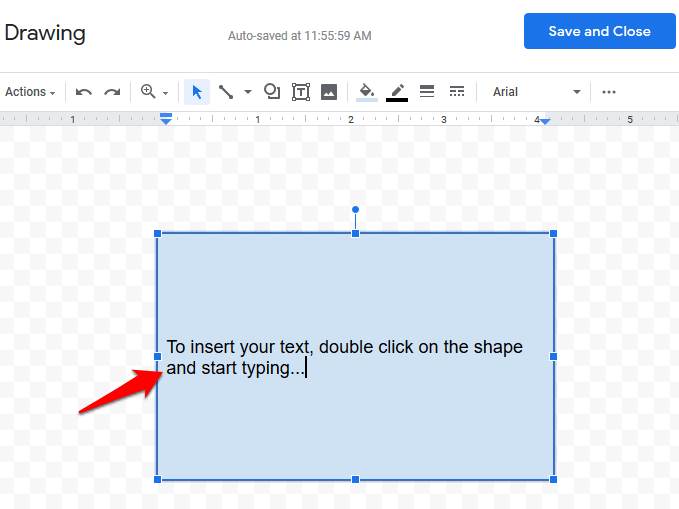The height and width of the screenshot is (509, 679).
Task: Click the middle-left resize handle of shape
Action: tap(158, 357)
